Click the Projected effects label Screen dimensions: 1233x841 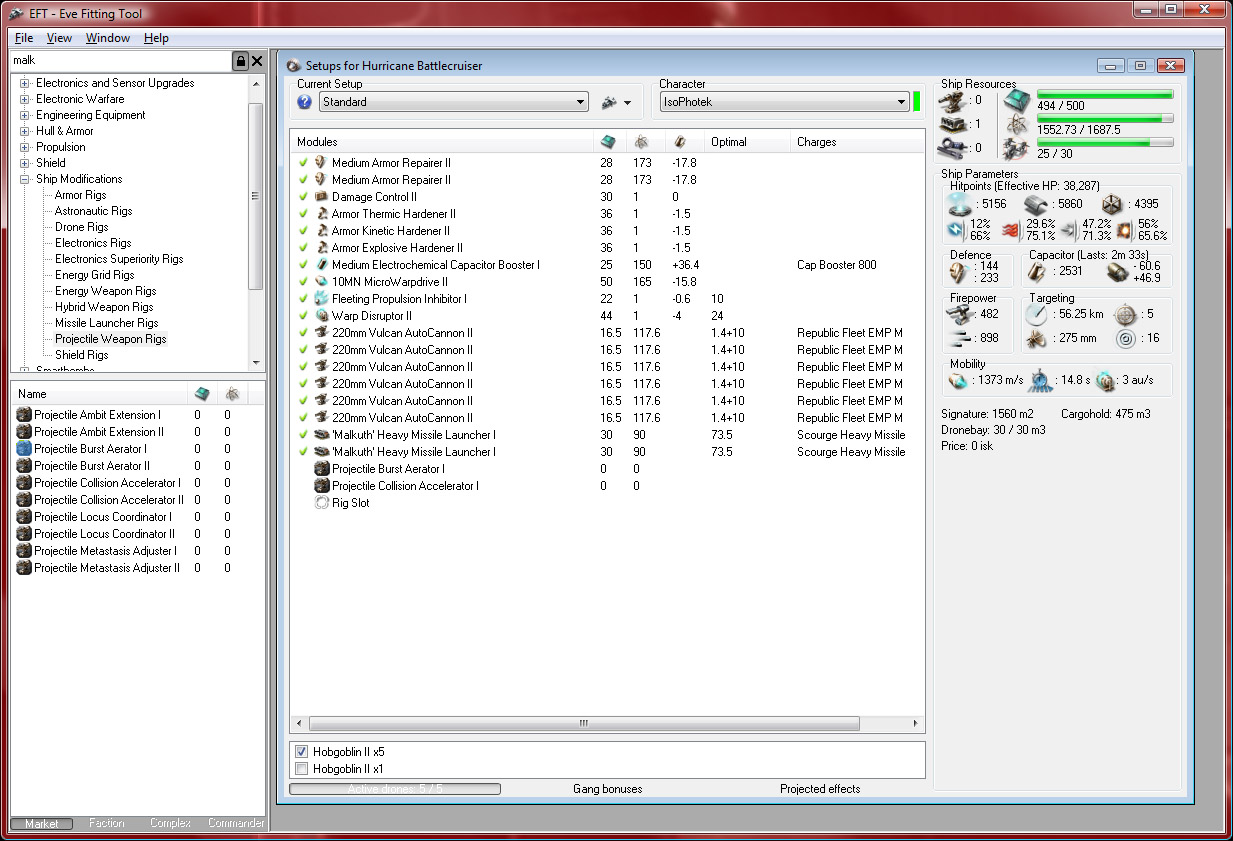[x=820, y=789]
